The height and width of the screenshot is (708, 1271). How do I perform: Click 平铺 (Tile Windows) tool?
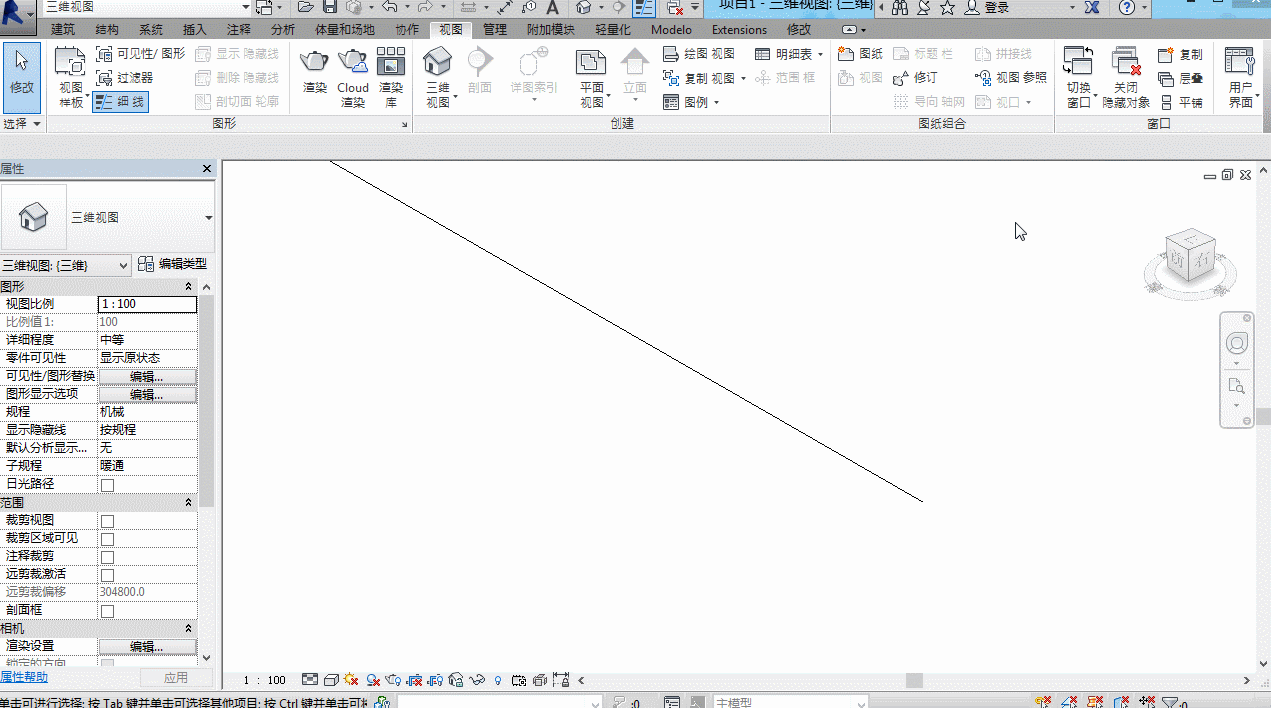tap(1181, 102)
